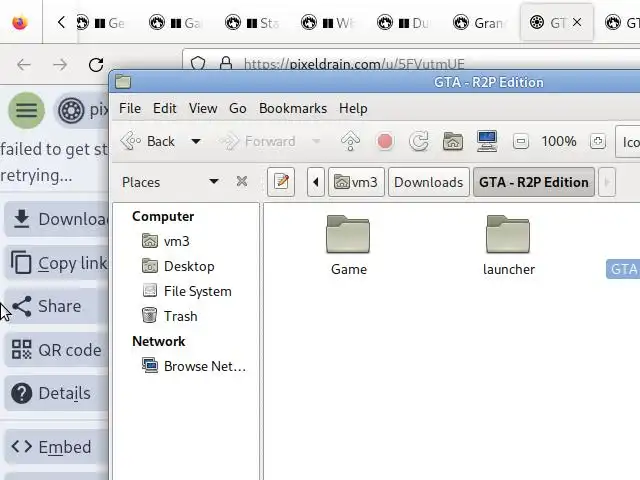Image resolution: width=640 pixels, height=480 pixels.
Task: Expand the Forward history dropdown arrow
Action: (x=316, y=141)
